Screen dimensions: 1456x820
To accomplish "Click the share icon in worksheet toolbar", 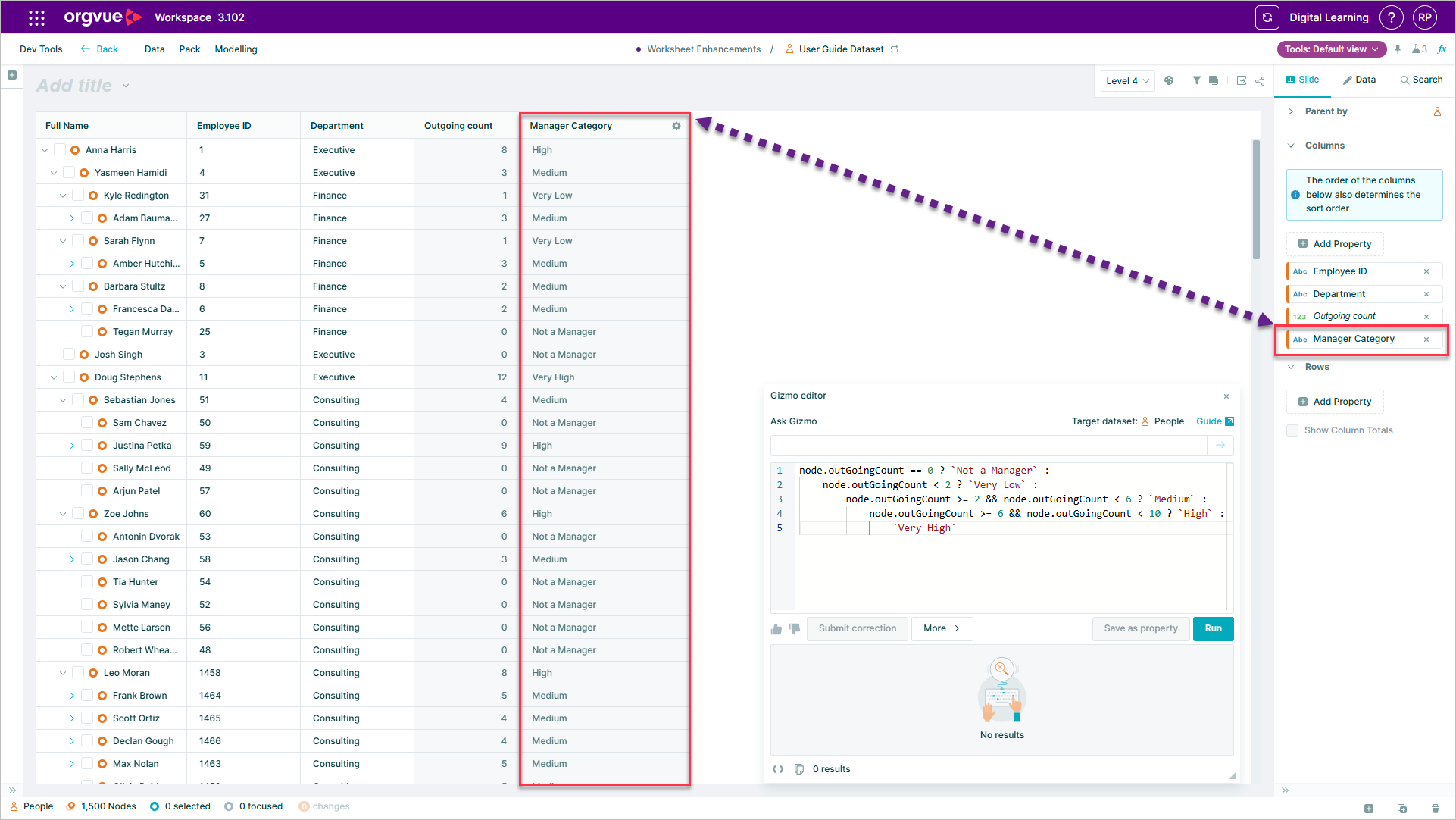I will pyautogui.click(x=1260, y=80).
